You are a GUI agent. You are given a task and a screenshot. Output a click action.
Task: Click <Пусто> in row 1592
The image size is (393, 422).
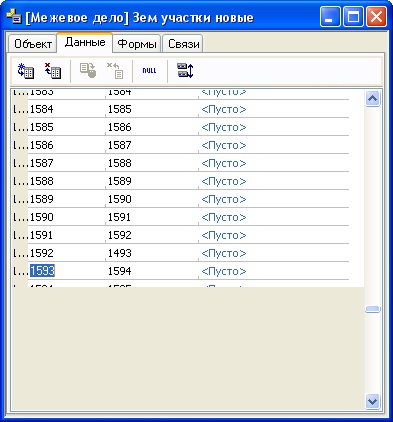coord(224,253)
